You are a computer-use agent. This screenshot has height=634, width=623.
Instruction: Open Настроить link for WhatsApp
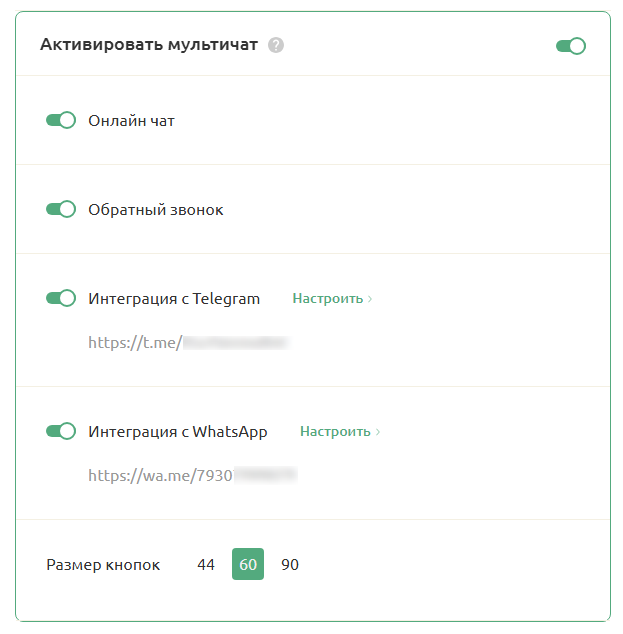[x=335, y=431]
